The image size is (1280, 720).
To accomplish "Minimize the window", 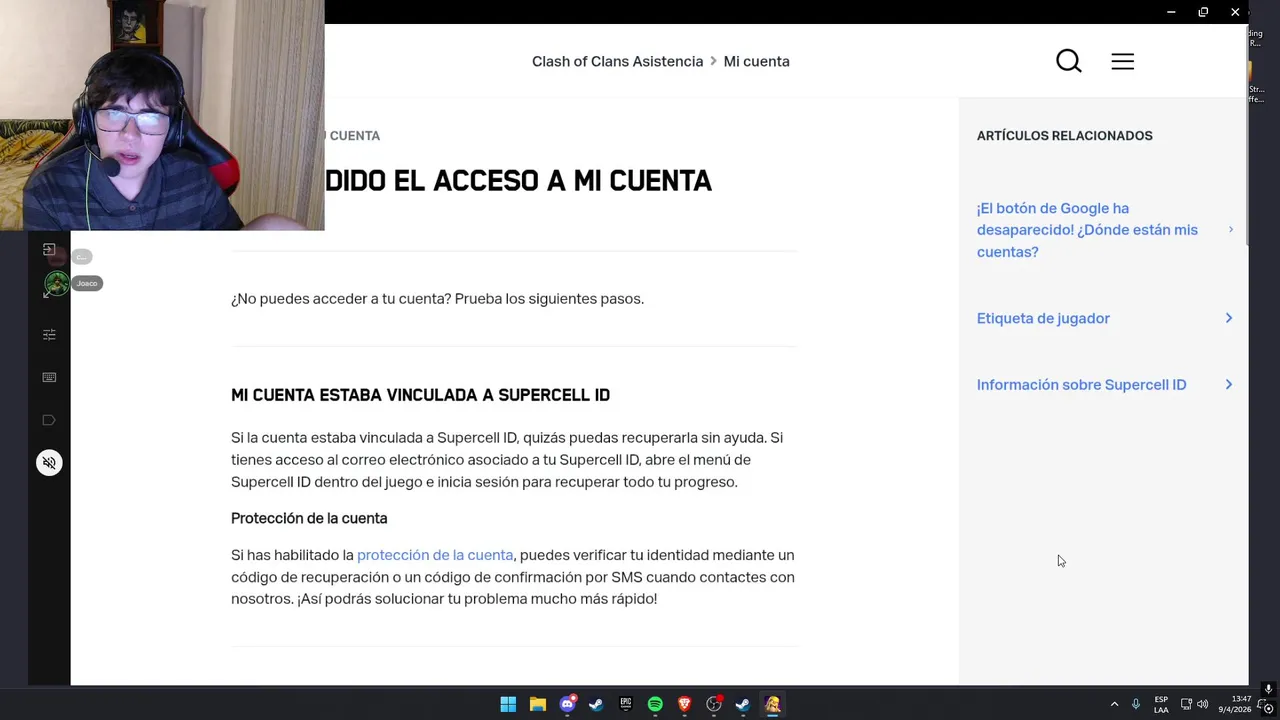I will 1171,12.
